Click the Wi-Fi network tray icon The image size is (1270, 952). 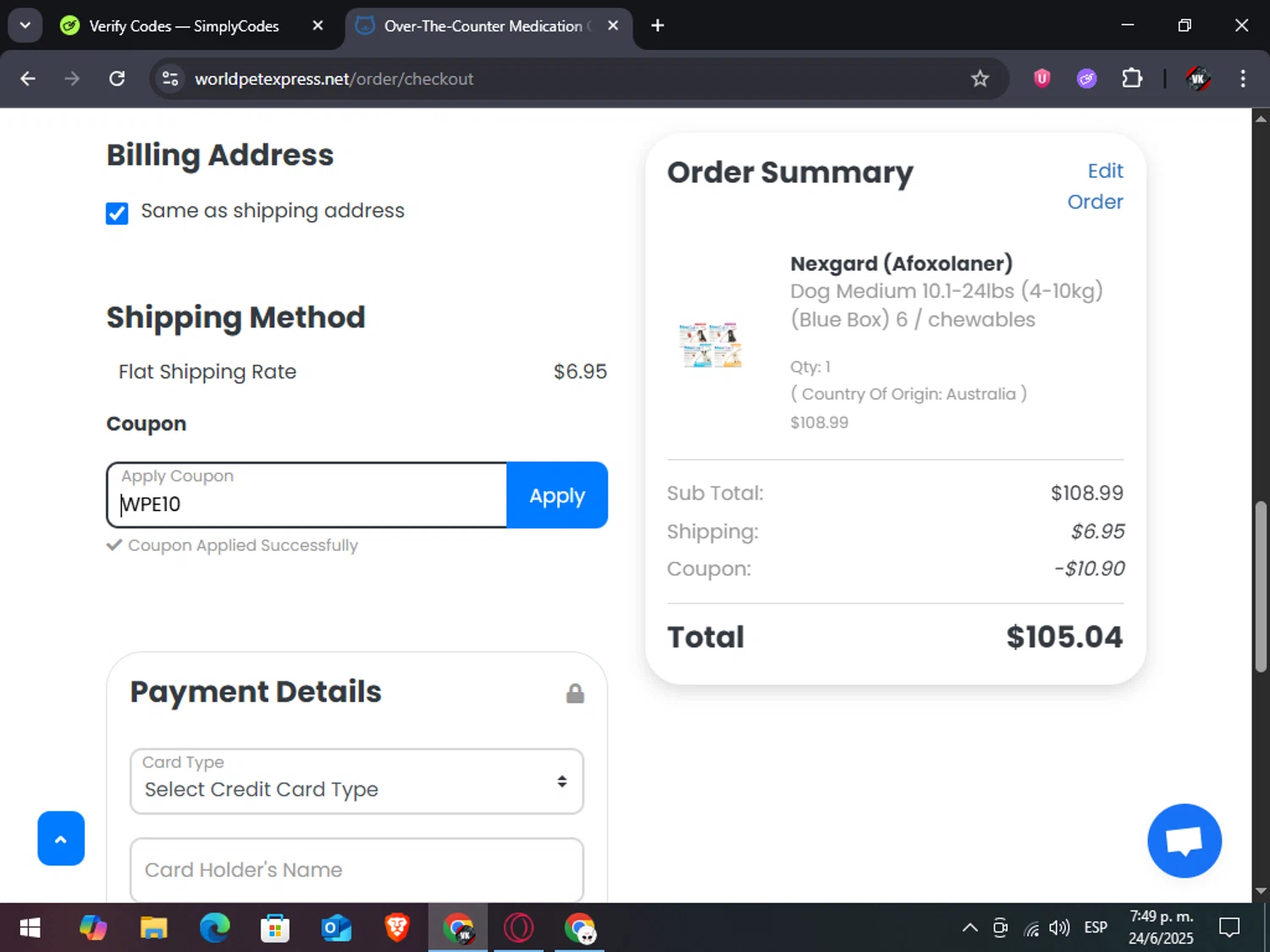point(1031,928)
